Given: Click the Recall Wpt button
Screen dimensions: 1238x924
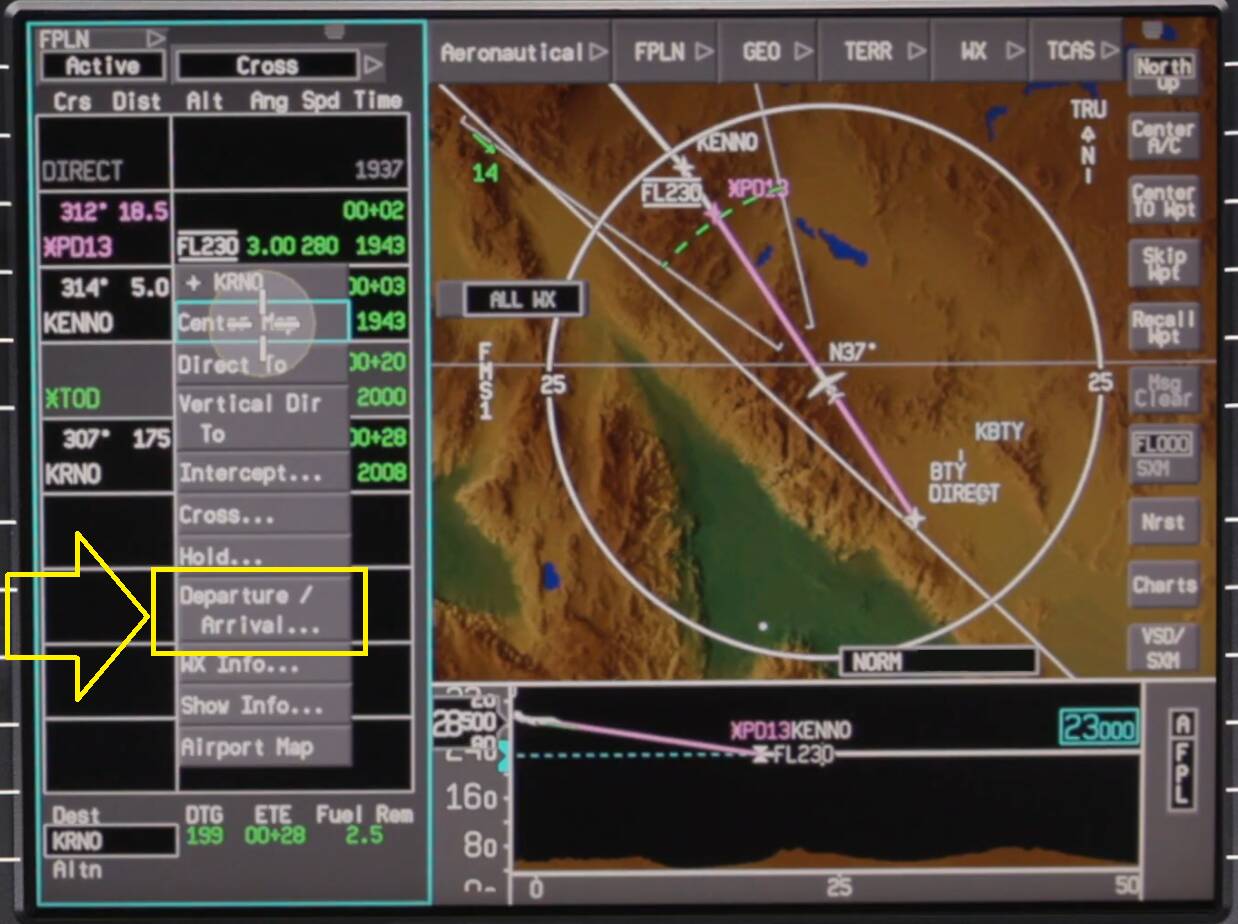Looking at the screenshot, I should pos(1163,327).
